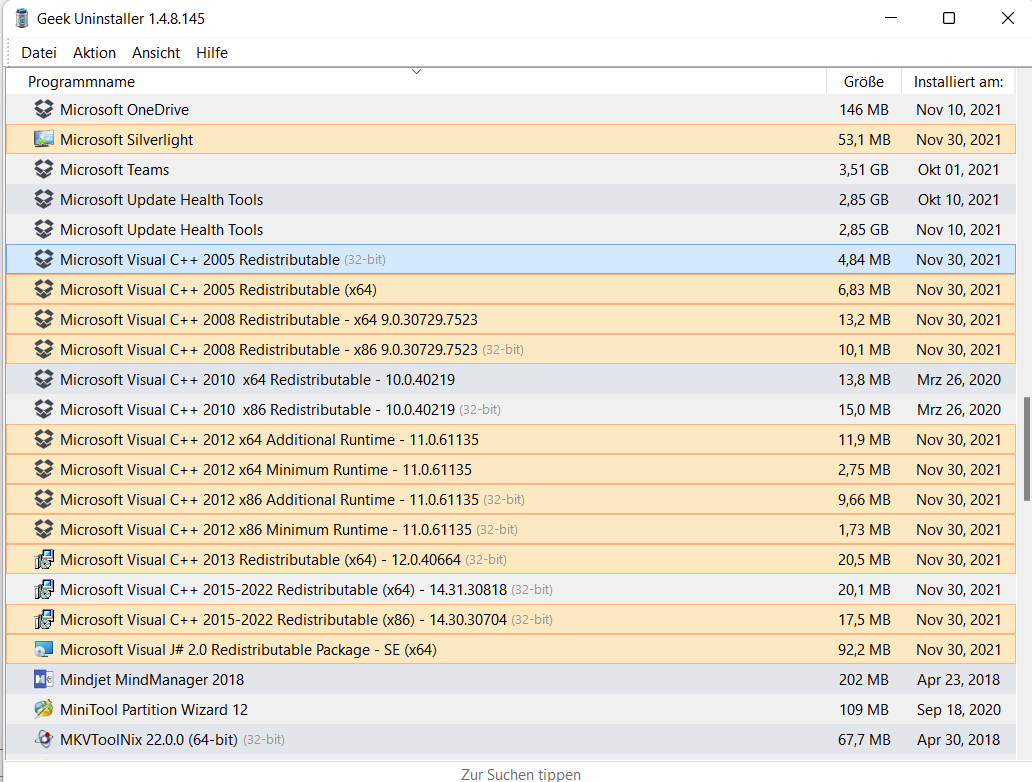The image size is (1032, 782).
Task: Click the Sep 18, 2020 install date
Action: point(958,710)
